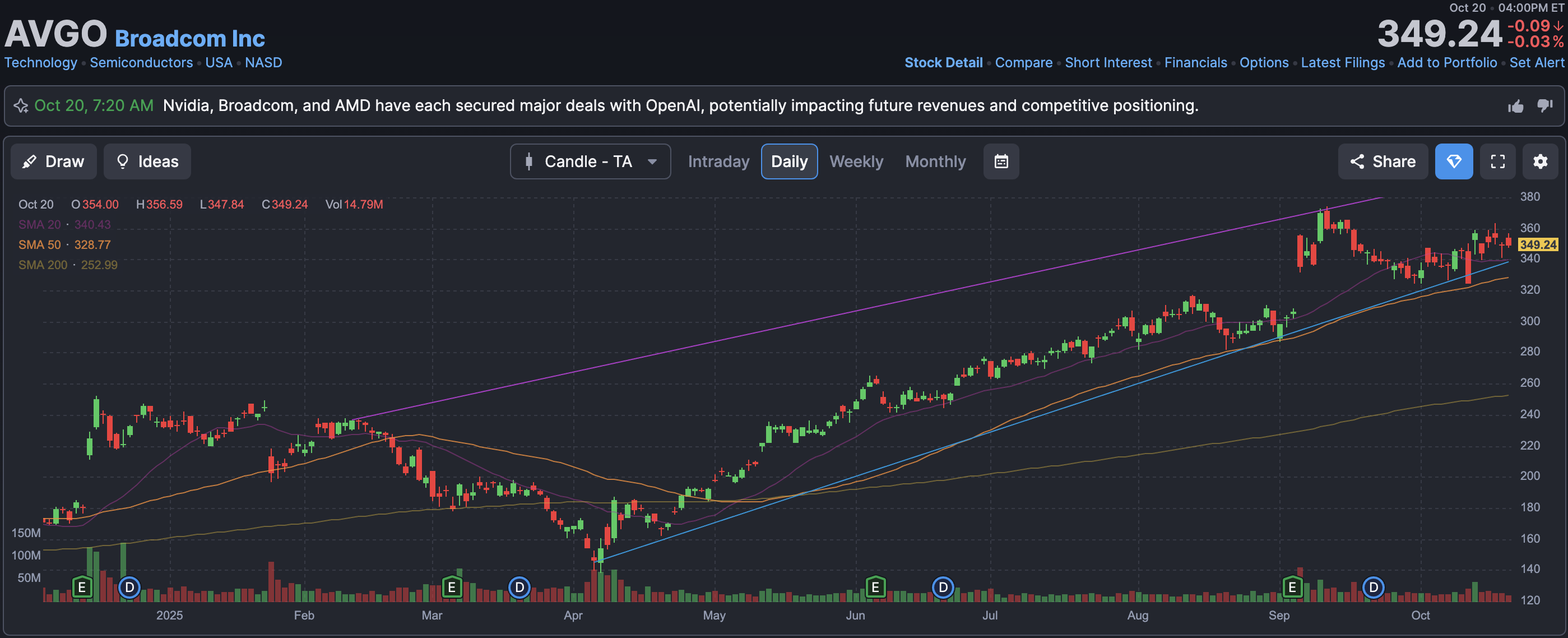Open the Ideas menu
Screen dimensions: 1568x638
[147, 161]
